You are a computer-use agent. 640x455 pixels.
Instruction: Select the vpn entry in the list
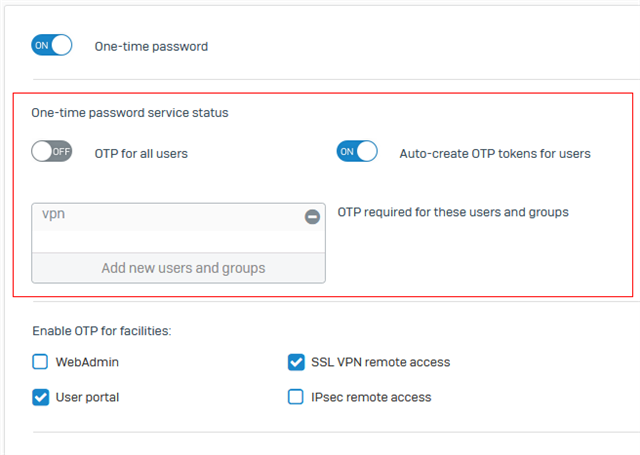tap(178, 217)
